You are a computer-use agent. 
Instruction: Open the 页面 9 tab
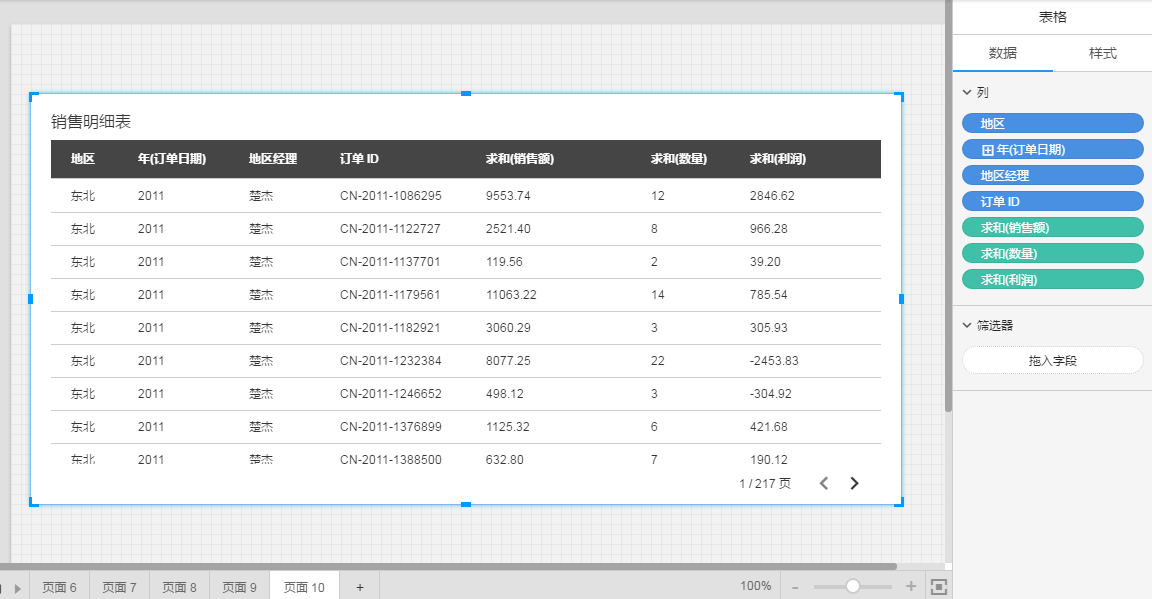[239, 587]
